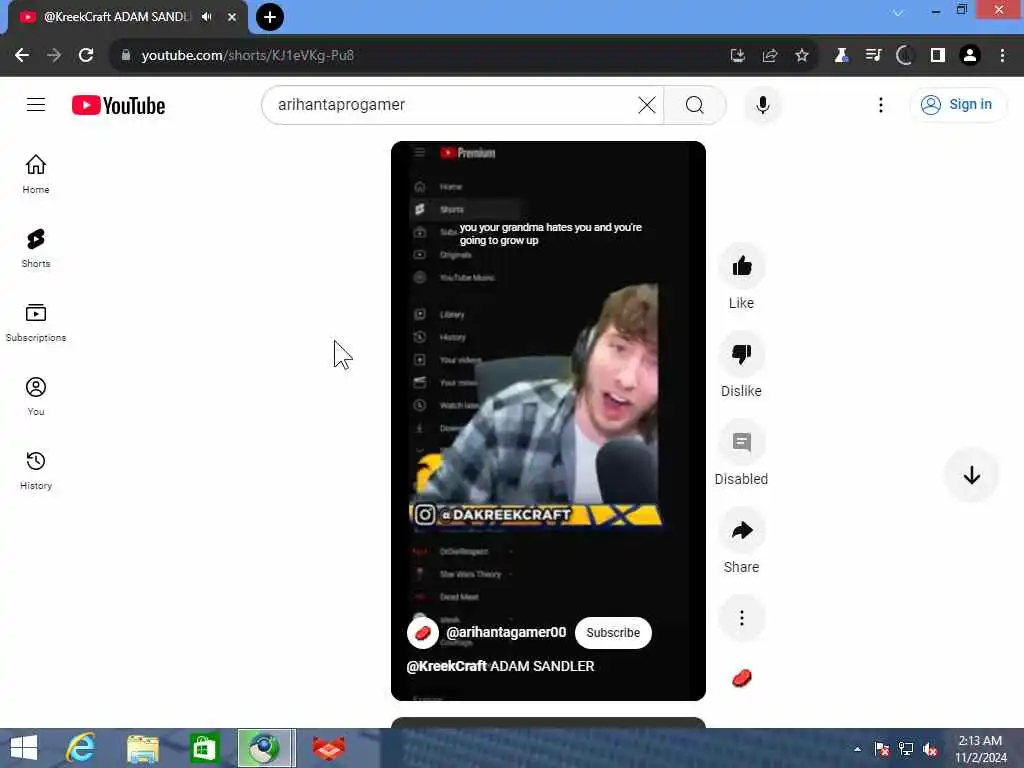Install app via address bar icon
Screen dimensions: 1024x768
click(x=737, y=56)
